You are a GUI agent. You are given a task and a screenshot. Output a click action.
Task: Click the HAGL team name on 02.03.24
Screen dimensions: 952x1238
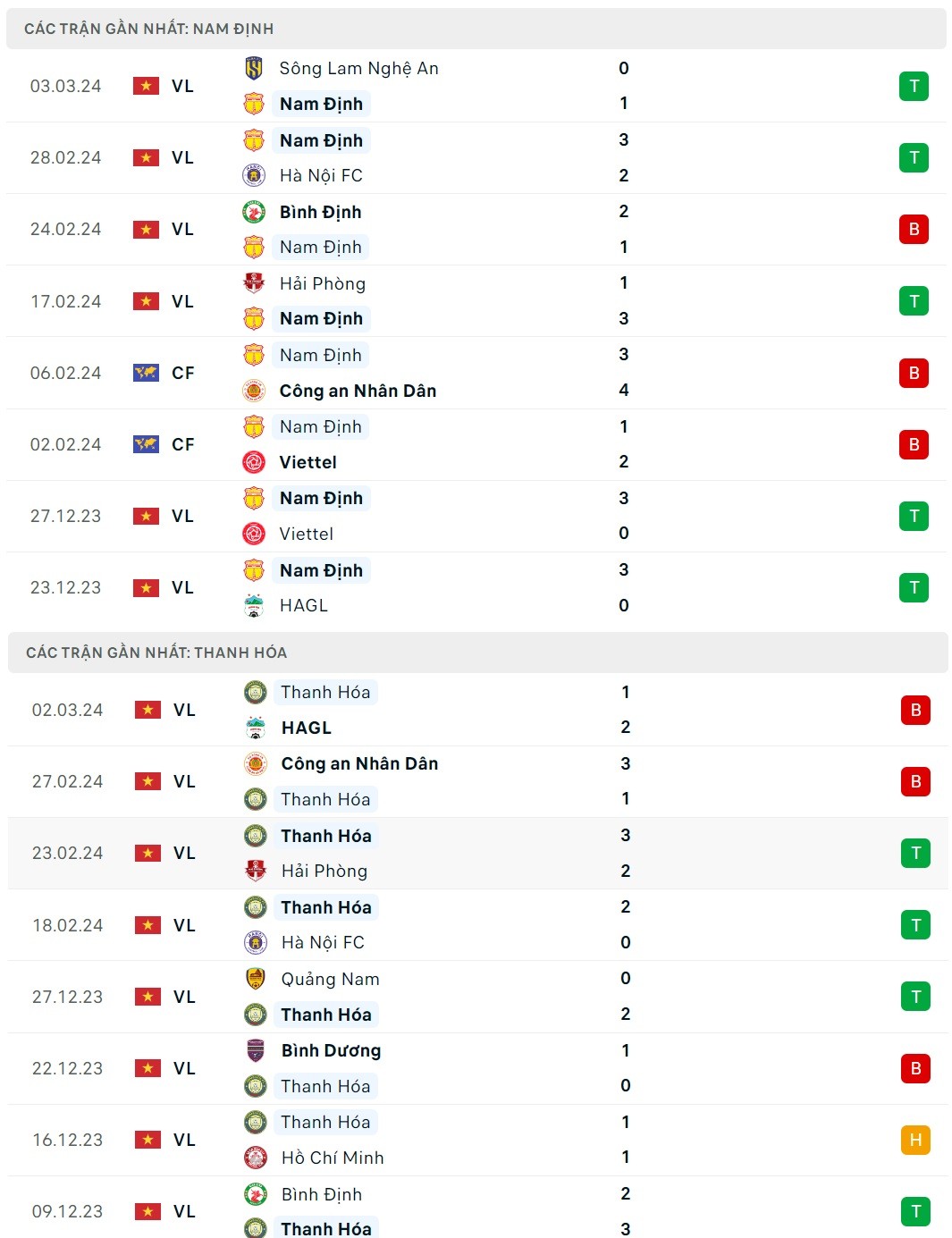[307, 728]
